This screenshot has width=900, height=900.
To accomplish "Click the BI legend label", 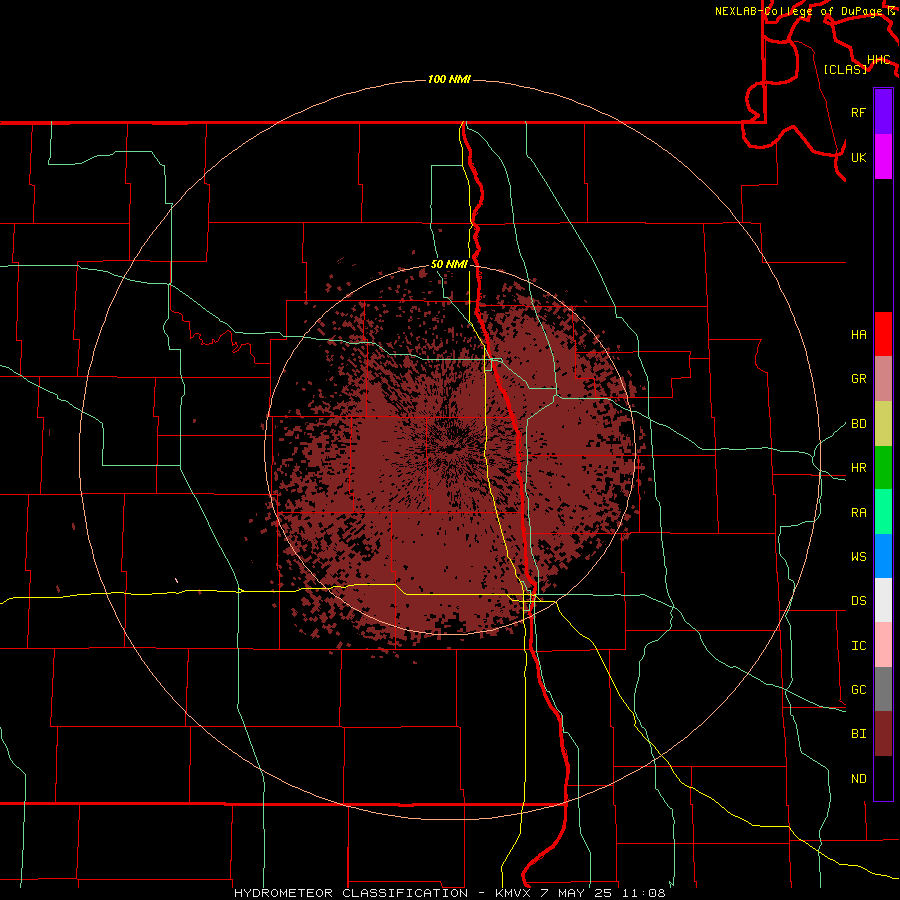I will point(859,734).
